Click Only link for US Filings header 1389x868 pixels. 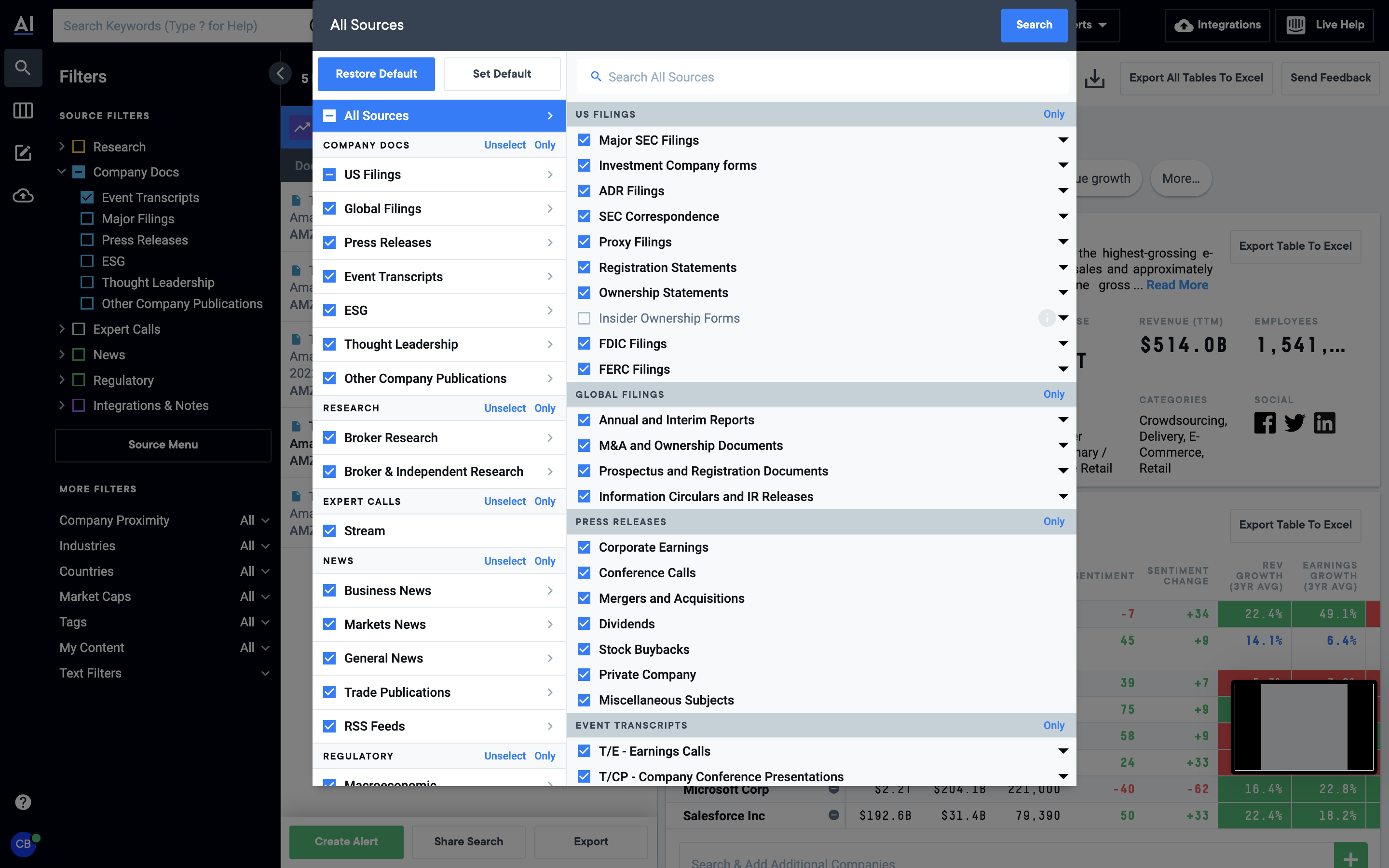pos(1054,114)
